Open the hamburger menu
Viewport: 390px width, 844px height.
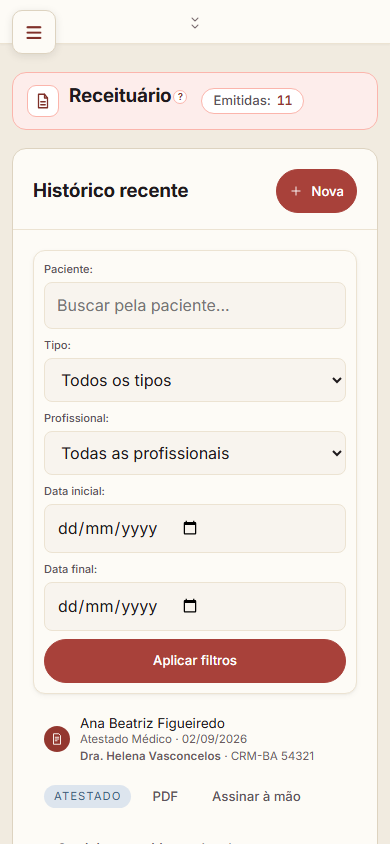click(x=34, y=32)
